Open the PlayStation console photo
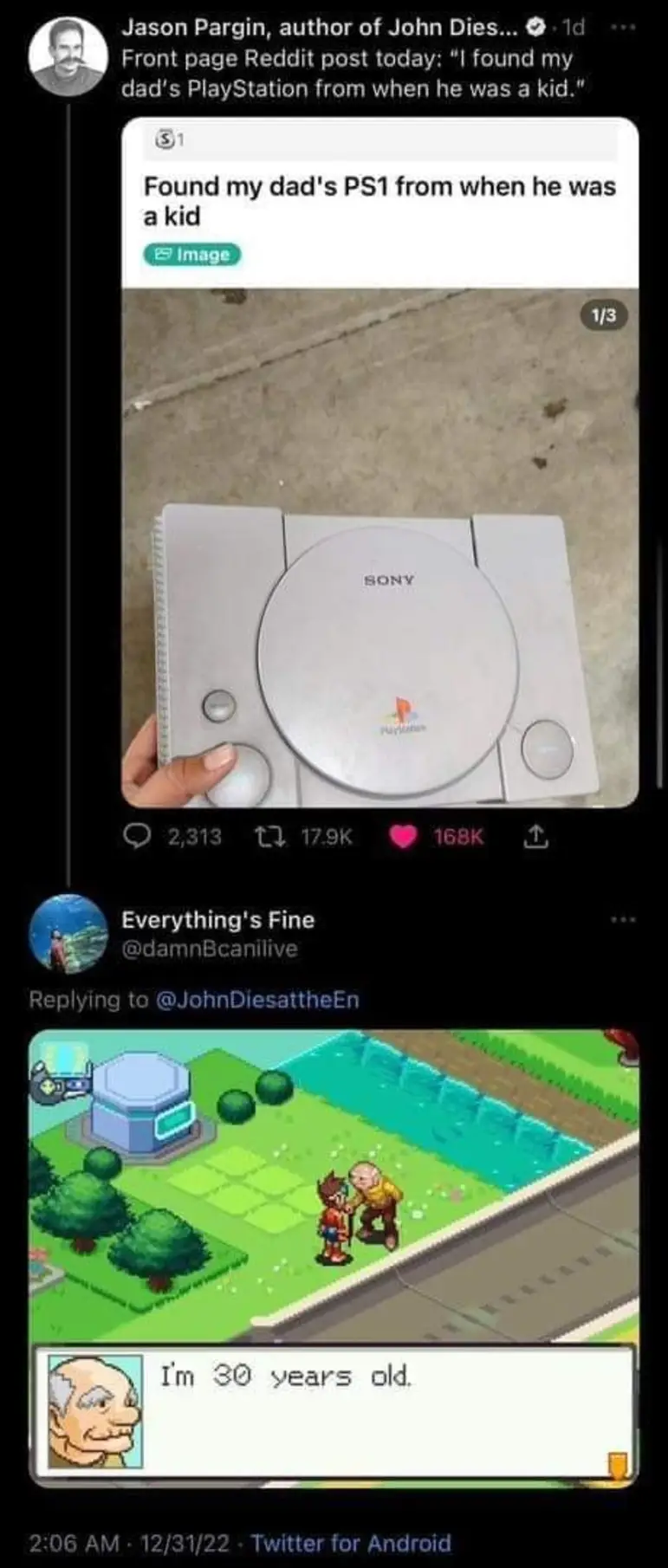The image size is (668, 1568). pos(380,548)
